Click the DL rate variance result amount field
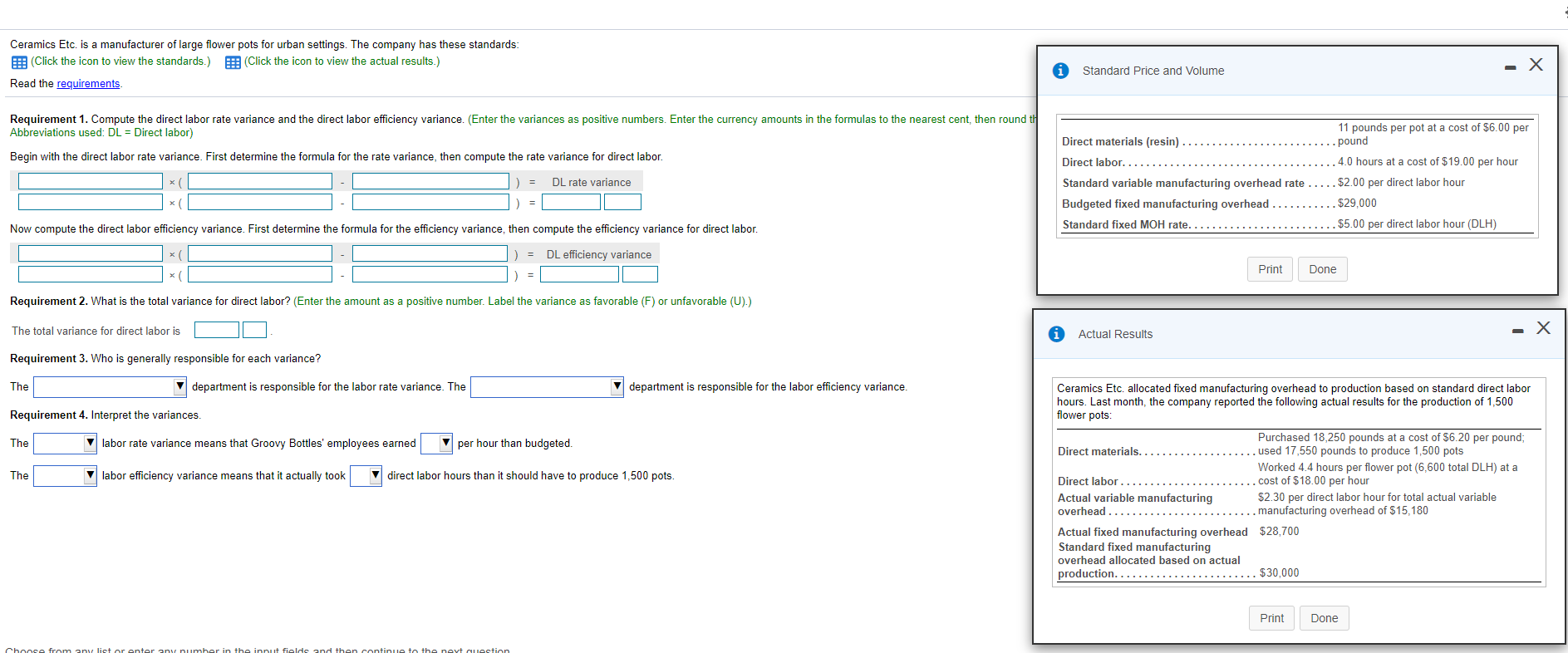The width and height of the screenshot is (1568, 653). point(571,202)
